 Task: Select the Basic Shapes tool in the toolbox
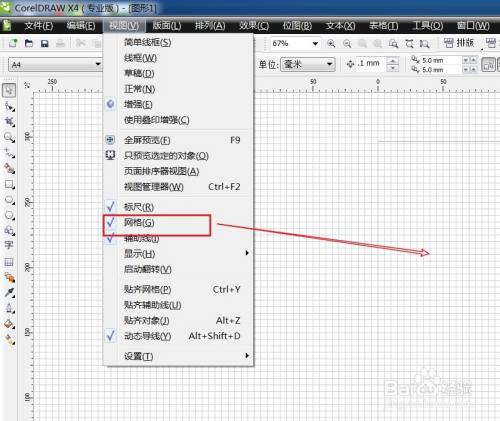tap(9, 231)
